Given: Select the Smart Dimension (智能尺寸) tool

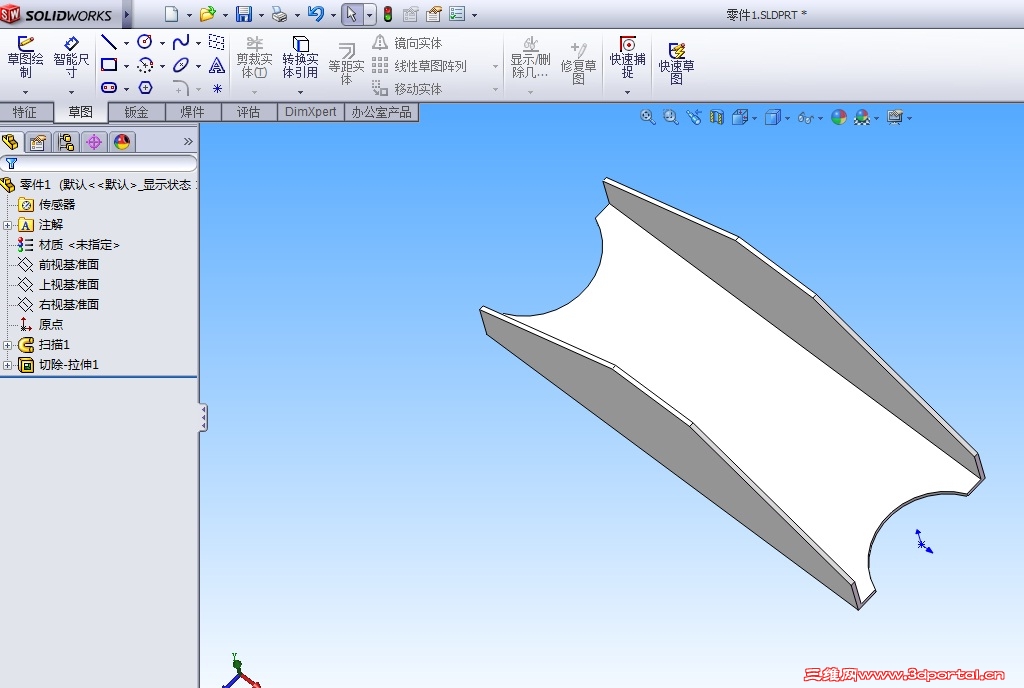Looking at the screenshot, I should tap(71, 57).
